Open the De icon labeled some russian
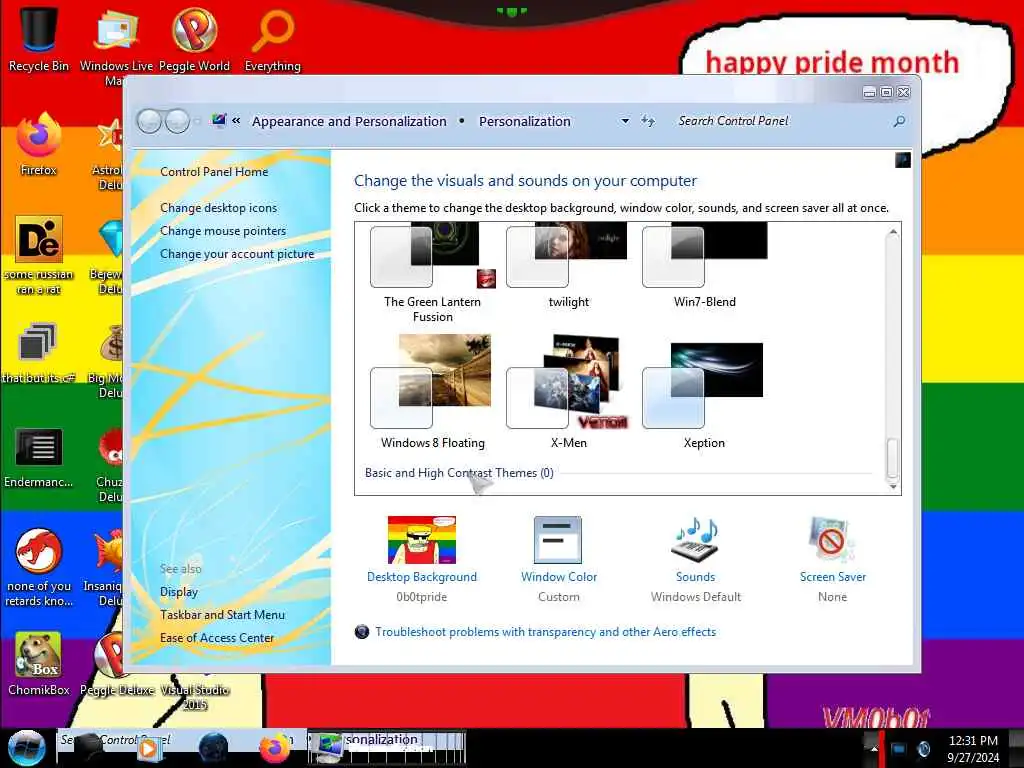The image size is (1024, 768). (39, 255)
